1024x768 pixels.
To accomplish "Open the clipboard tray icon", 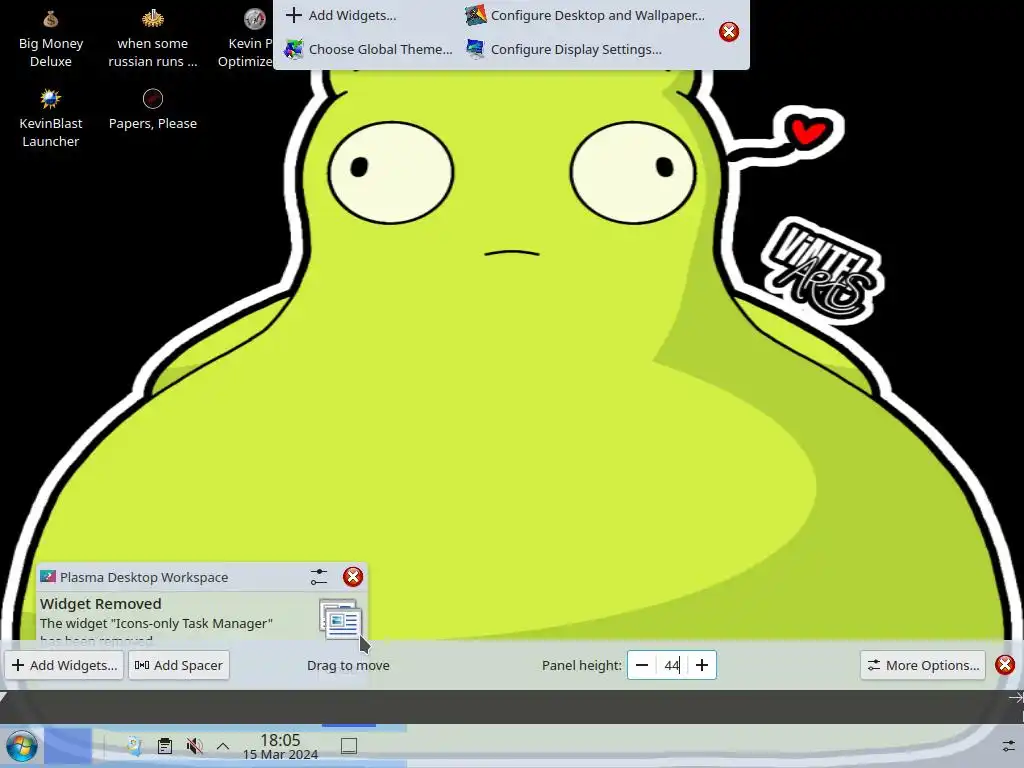I will click(165, 746).
